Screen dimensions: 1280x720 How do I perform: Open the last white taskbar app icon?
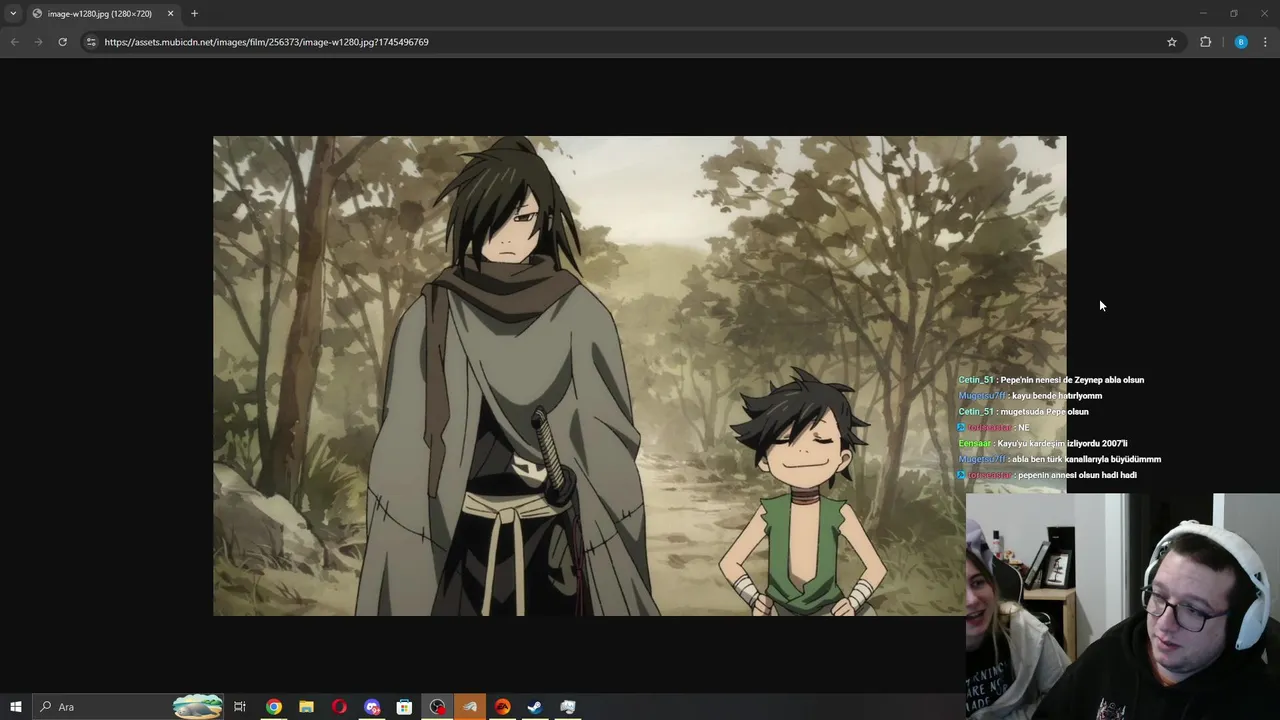(568, 707)
